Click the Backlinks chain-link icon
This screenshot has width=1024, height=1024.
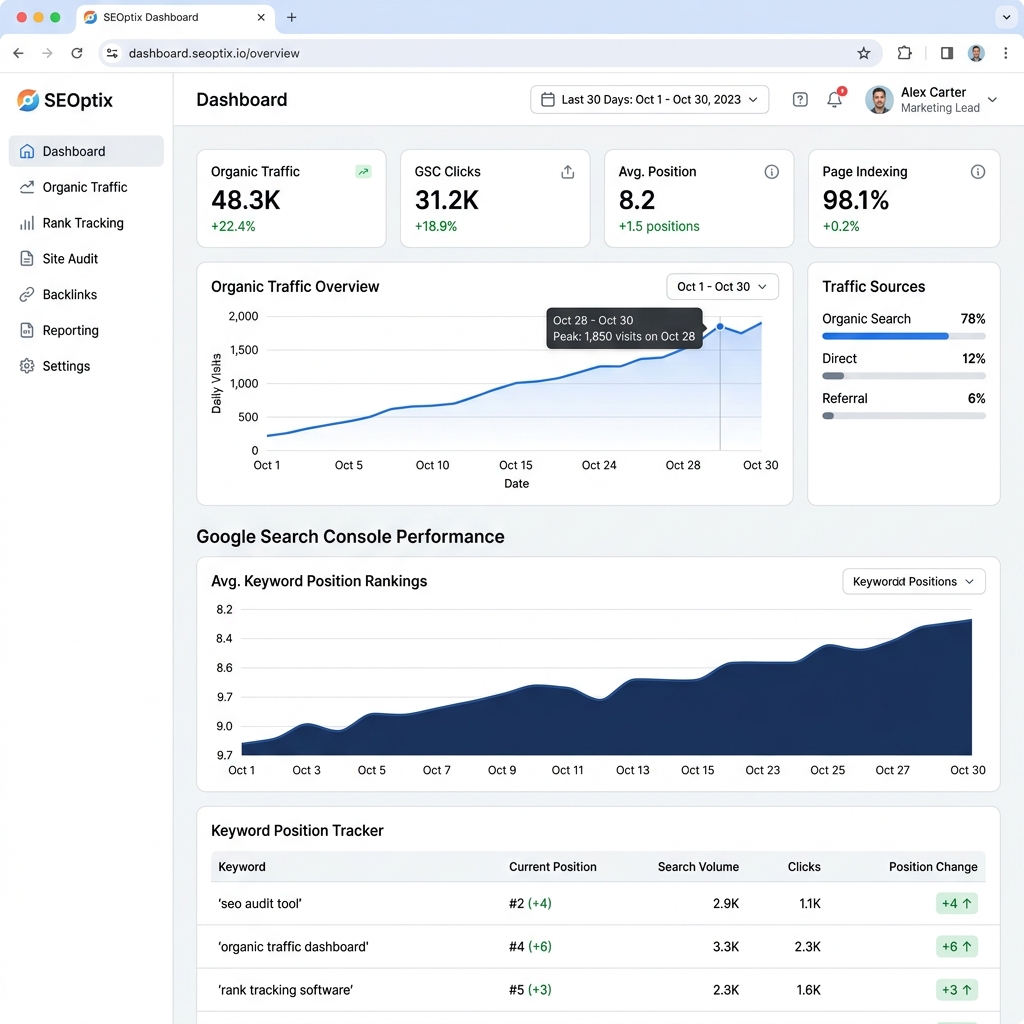(x=27, y=295)
